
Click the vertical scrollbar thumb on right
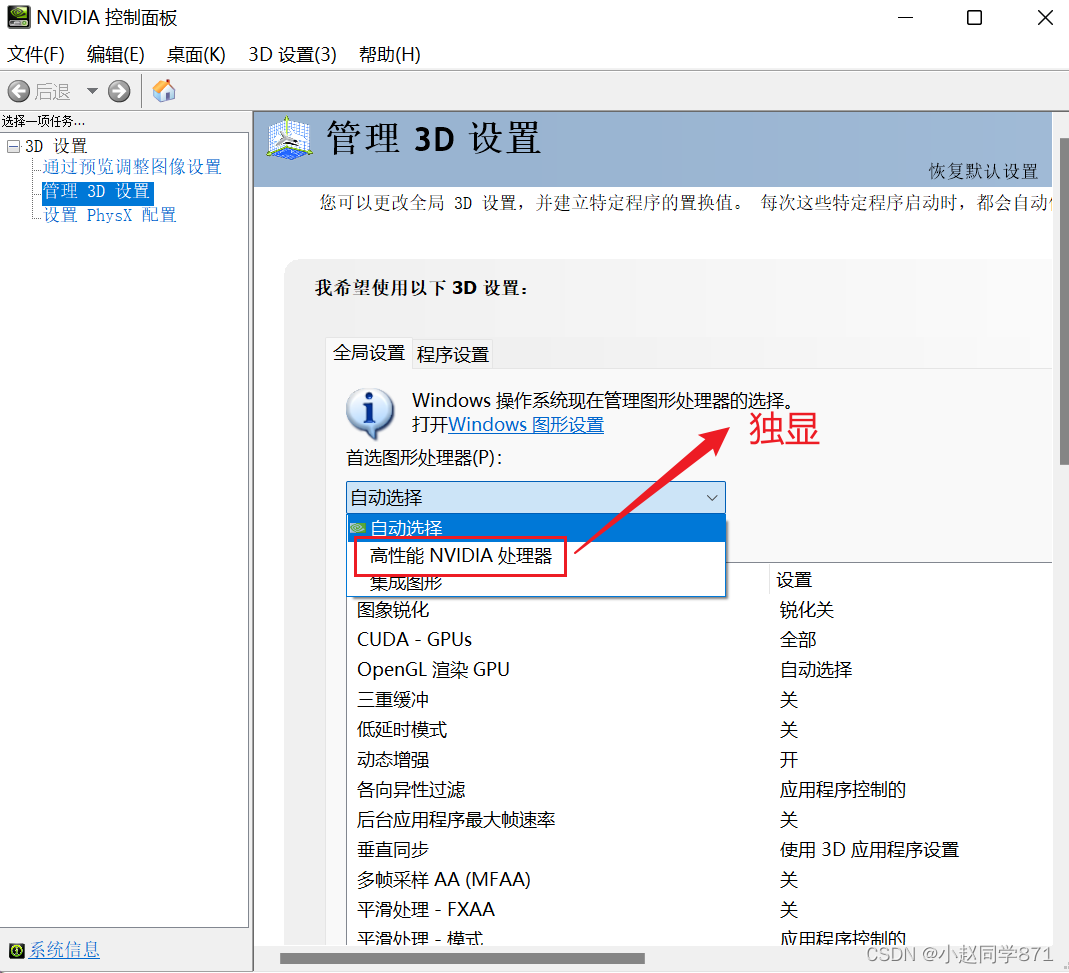point(1064,301)
